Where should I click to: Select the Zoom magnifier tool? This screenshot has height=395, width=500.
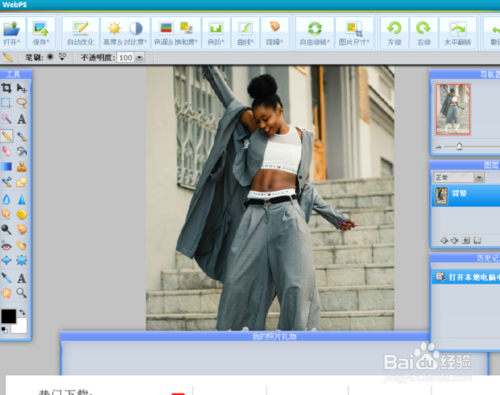[x=22, y=293]
